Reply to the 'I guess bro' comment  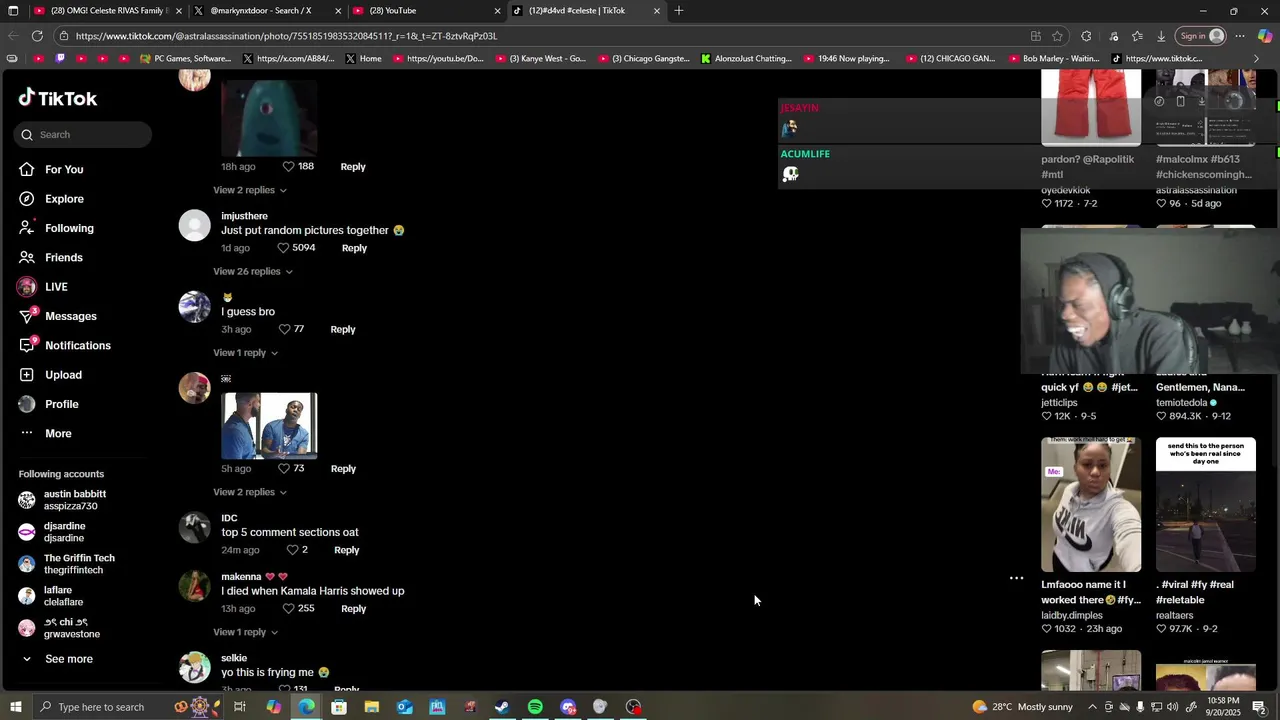pyautogui.click(x=343, y=329)
